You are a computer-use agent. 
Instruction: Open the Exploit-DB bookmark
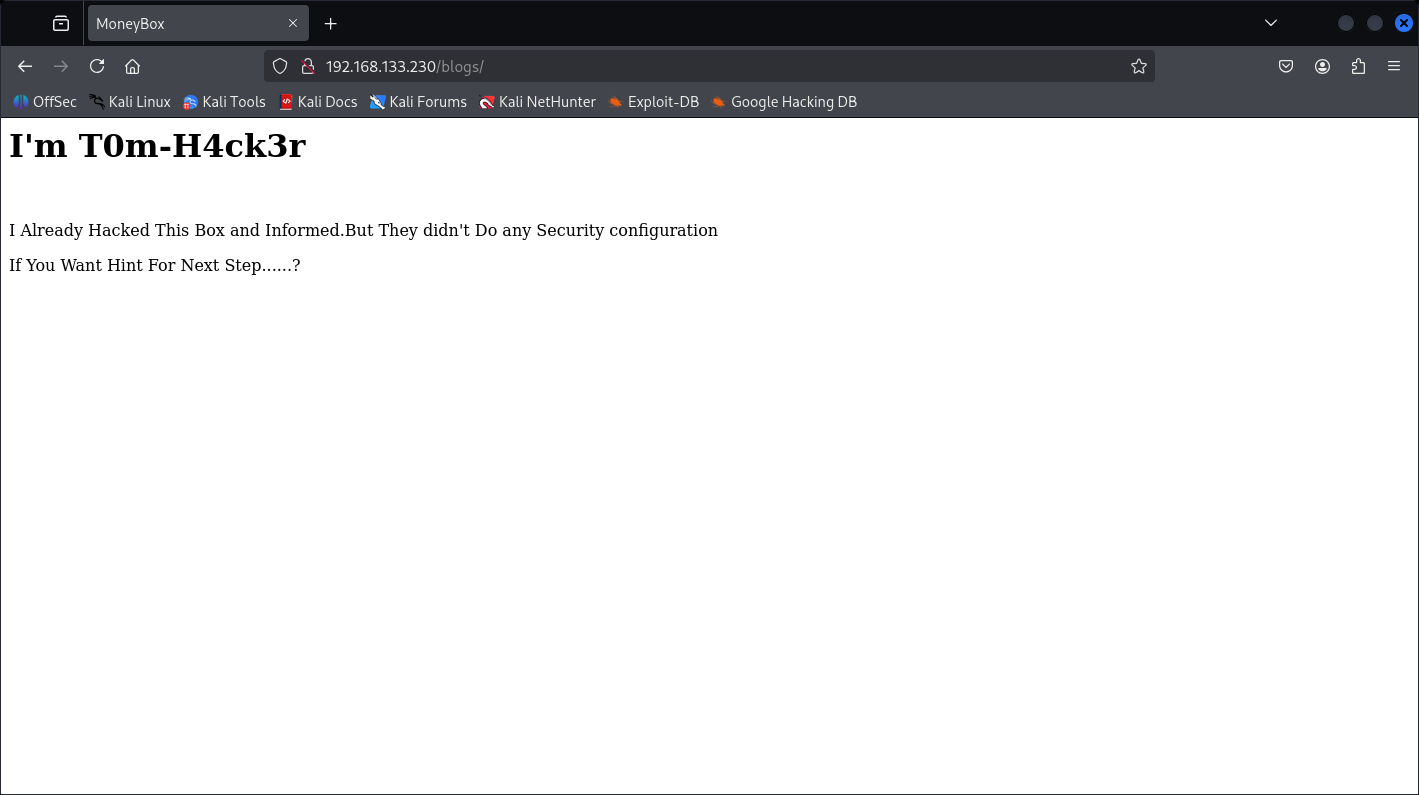coord(653,102)
